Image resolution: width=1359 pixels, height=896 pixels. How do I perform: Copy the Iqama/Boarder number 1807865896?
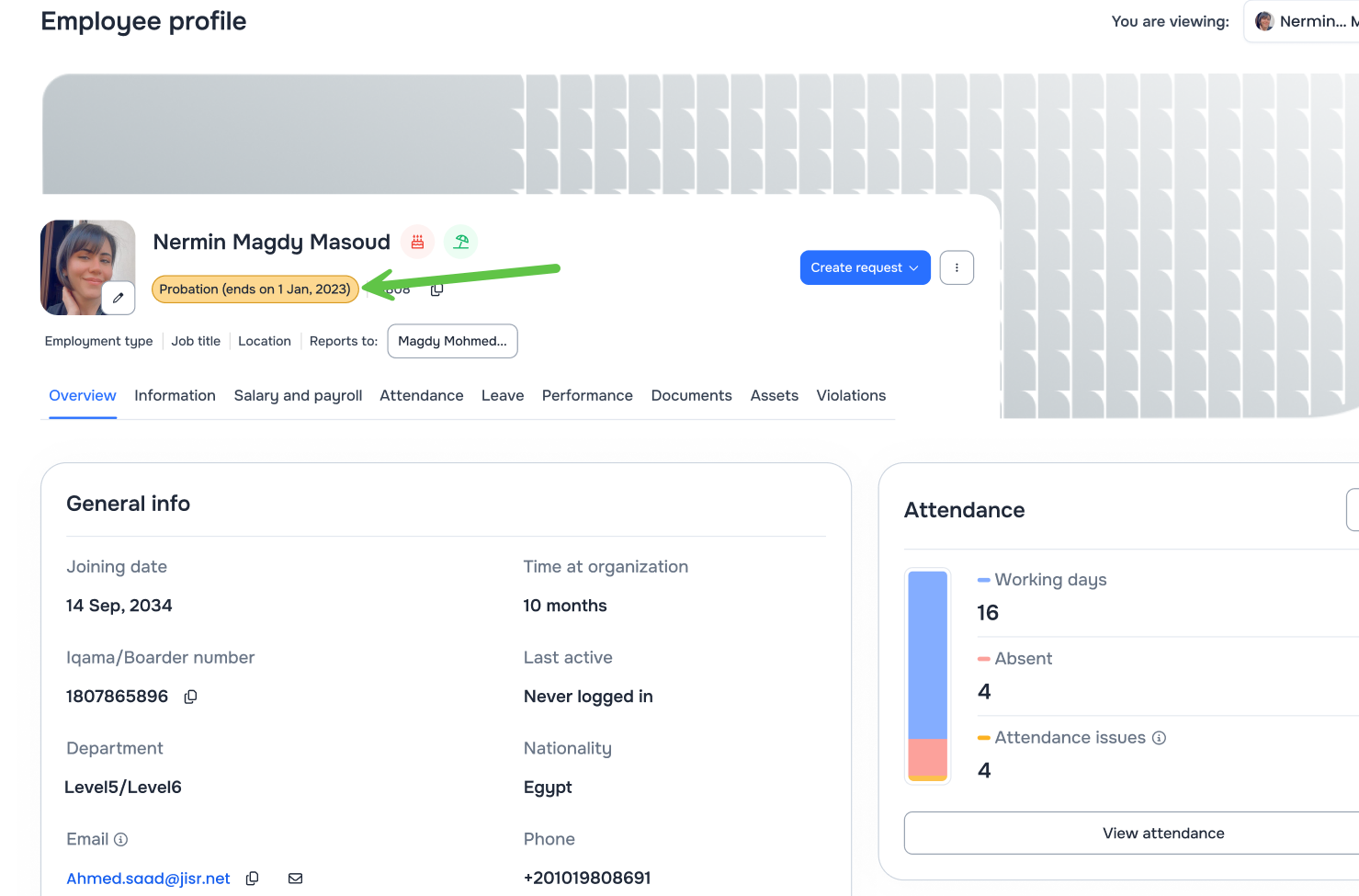tap(190, 696)
